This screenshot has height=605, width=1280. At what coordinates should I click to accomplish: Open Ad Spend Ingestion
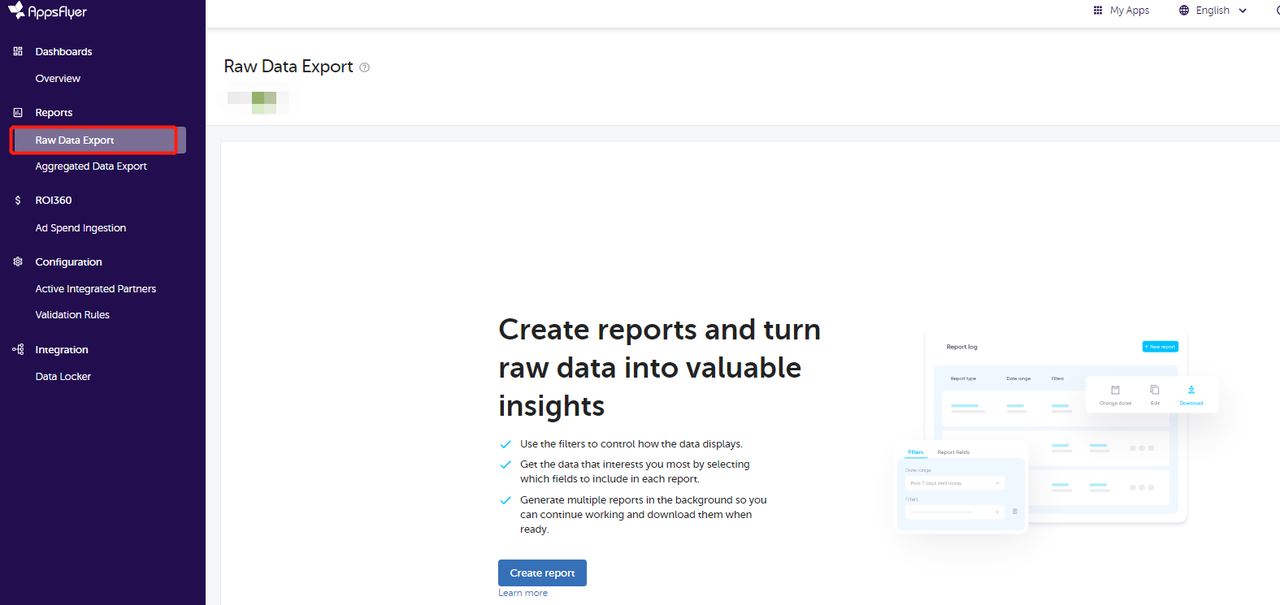click(x=81, y=228)
